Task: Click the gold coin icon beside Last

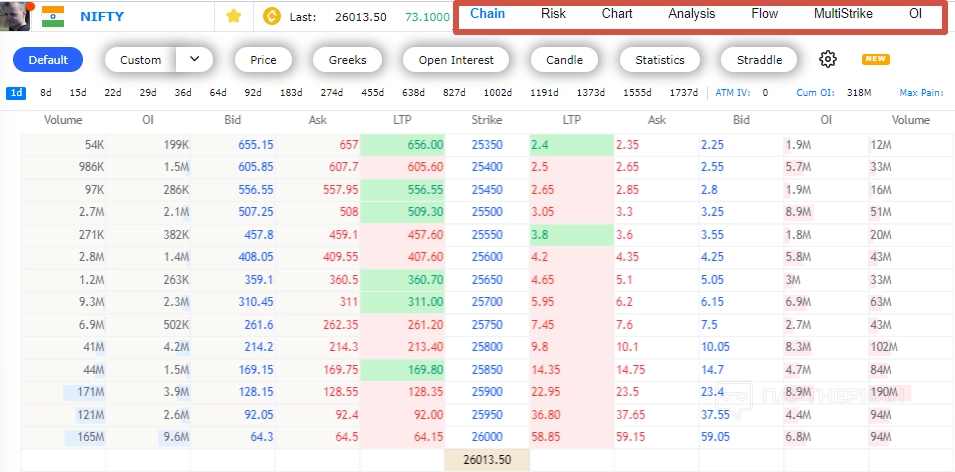Action: 271,16
